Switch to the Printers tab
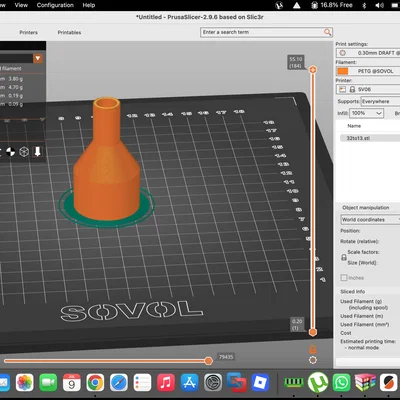 pyautogui.click(x=28, y=32)
